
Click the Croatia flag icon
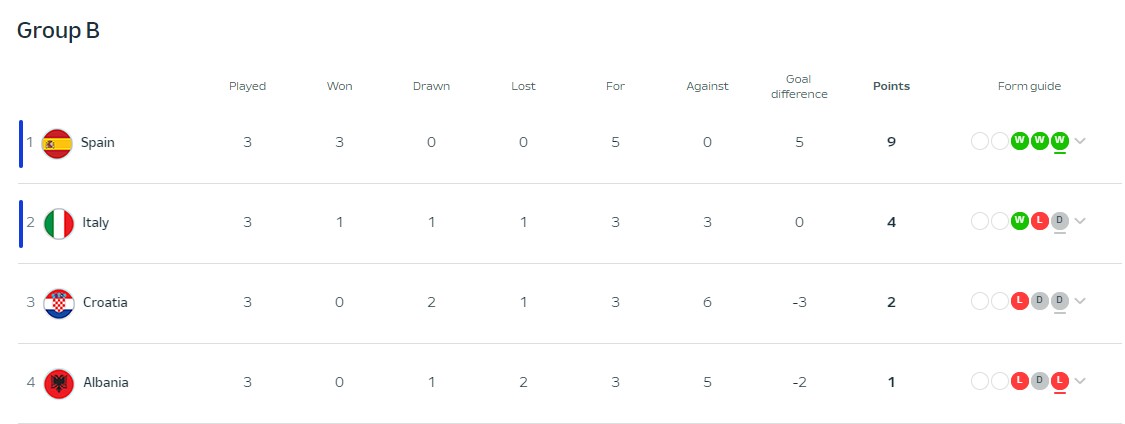59,303
